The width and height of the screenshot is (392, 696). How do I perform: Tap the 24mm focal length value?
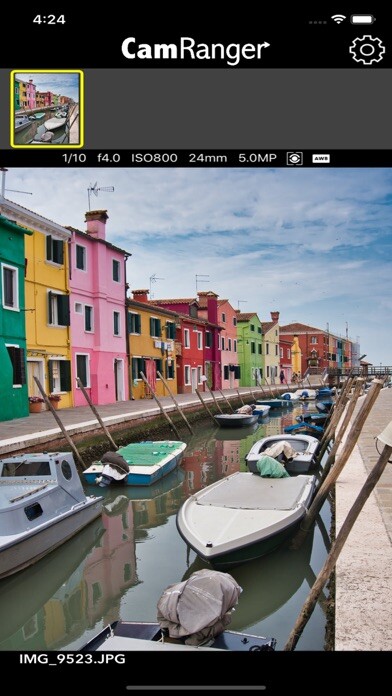click(x=208, y=158)
